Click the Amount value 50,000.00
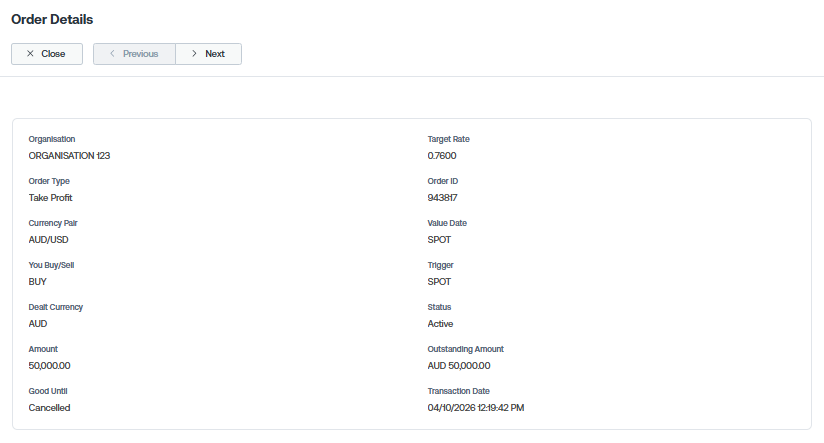This screenshot has width=824, height=443. pyautogui.click(x=49, y=366)
